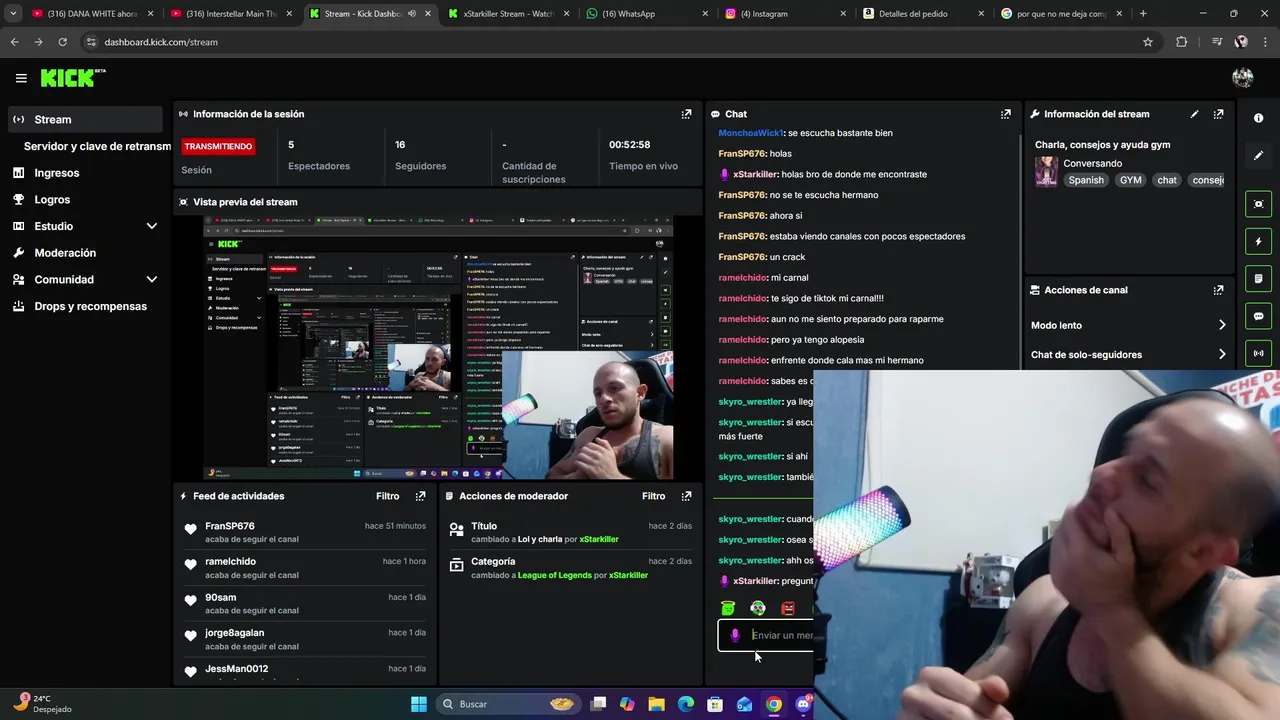The width and height of the screenshot is (1280, 720).
Task: Open the hamburger menu next to Kick logo
Action: click(x=21, y=78)
